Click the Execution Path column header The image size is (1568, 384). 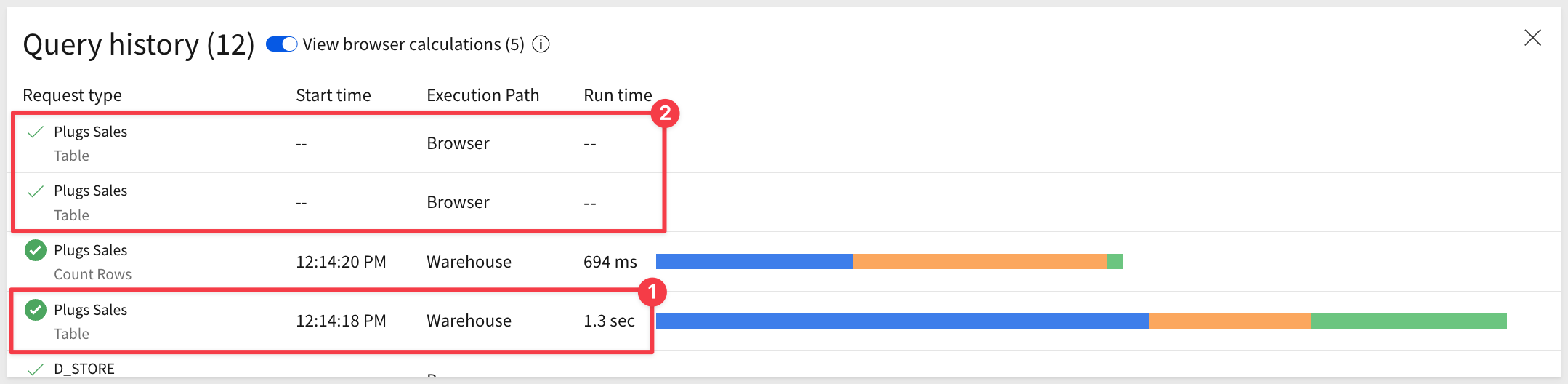pos(482,95)
